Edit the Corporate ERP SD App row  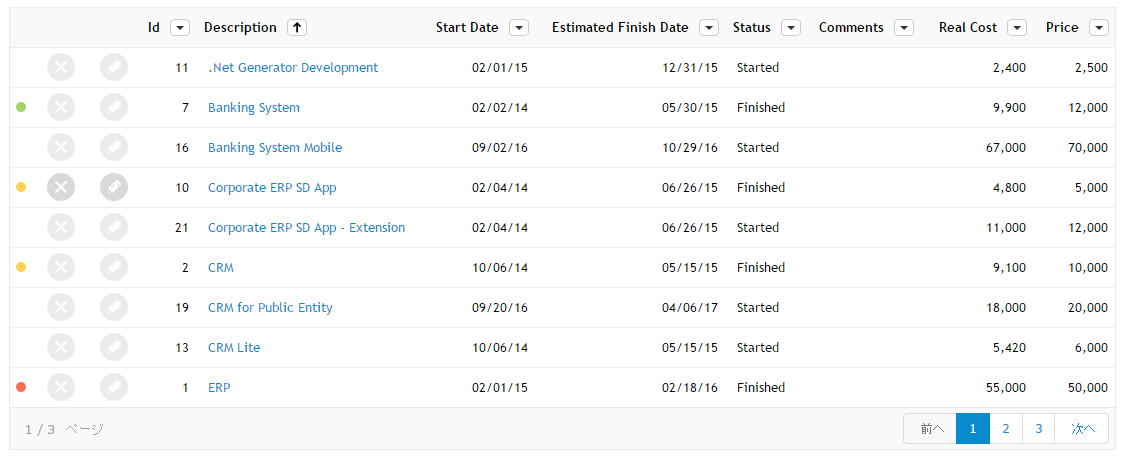(x=114, y=188)
